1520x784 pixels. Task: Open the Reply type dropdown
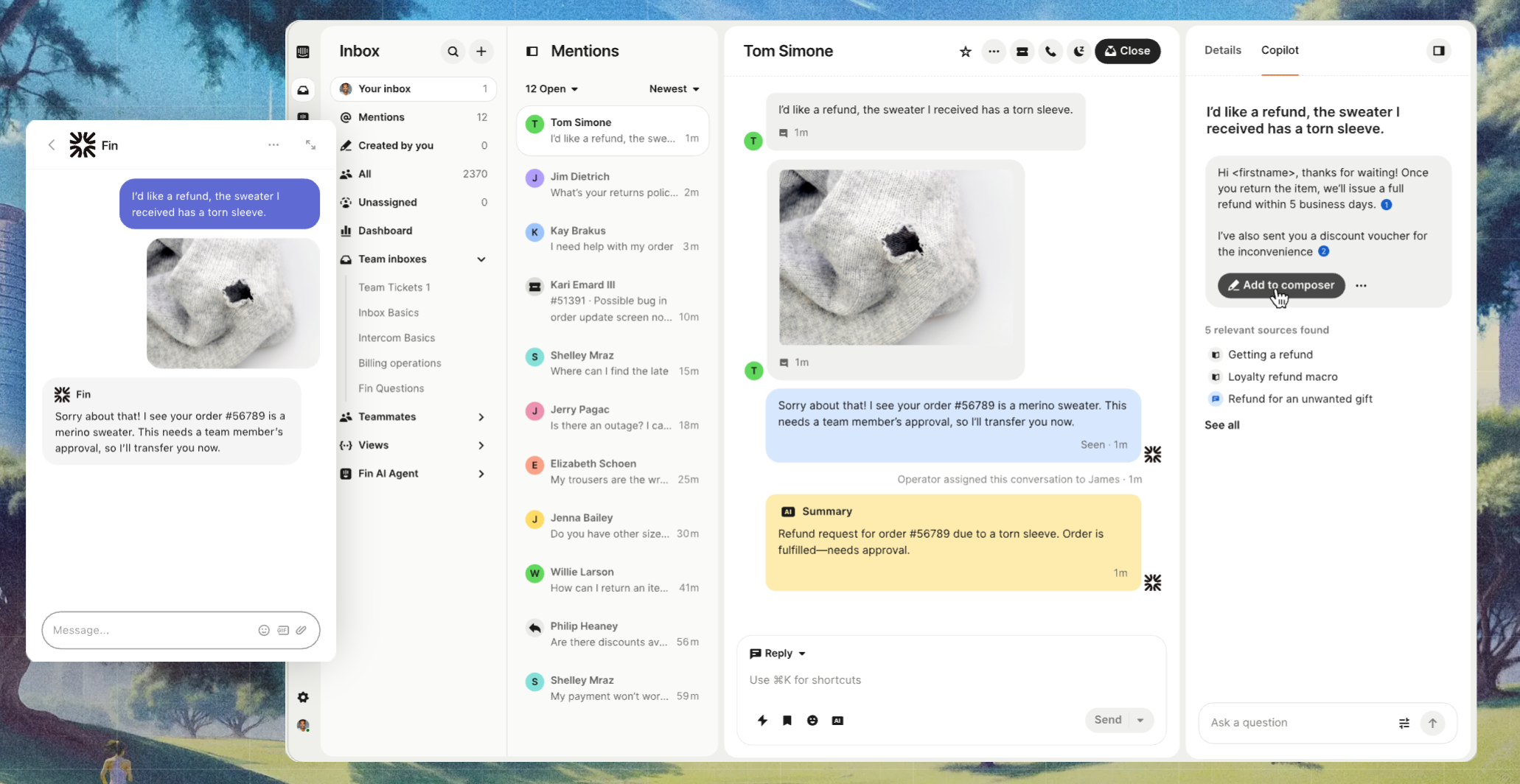778,654
